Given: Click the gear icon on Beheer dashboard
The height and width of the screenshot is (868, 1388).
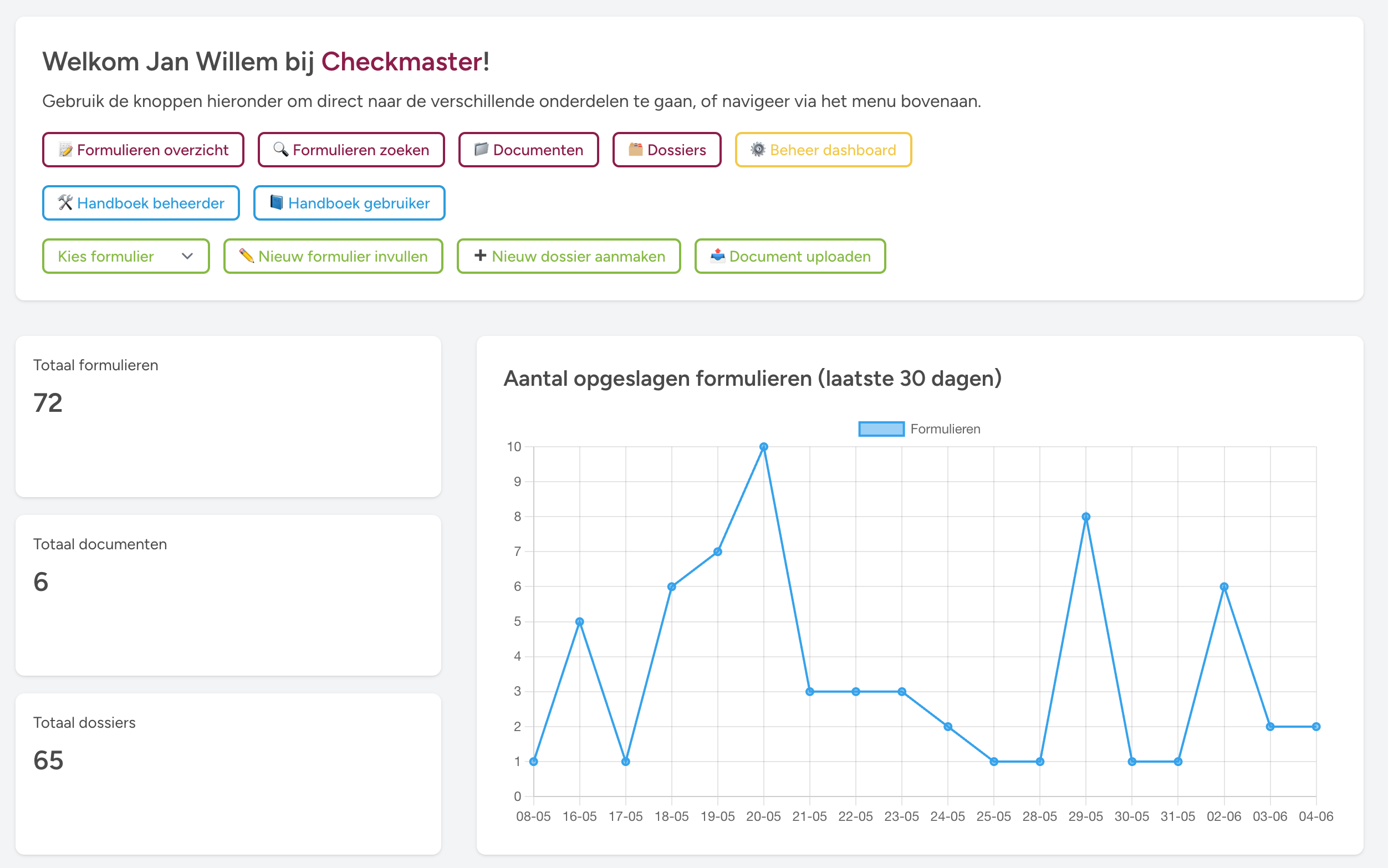Looking at the screenshot, I should [x=758, y=150].
